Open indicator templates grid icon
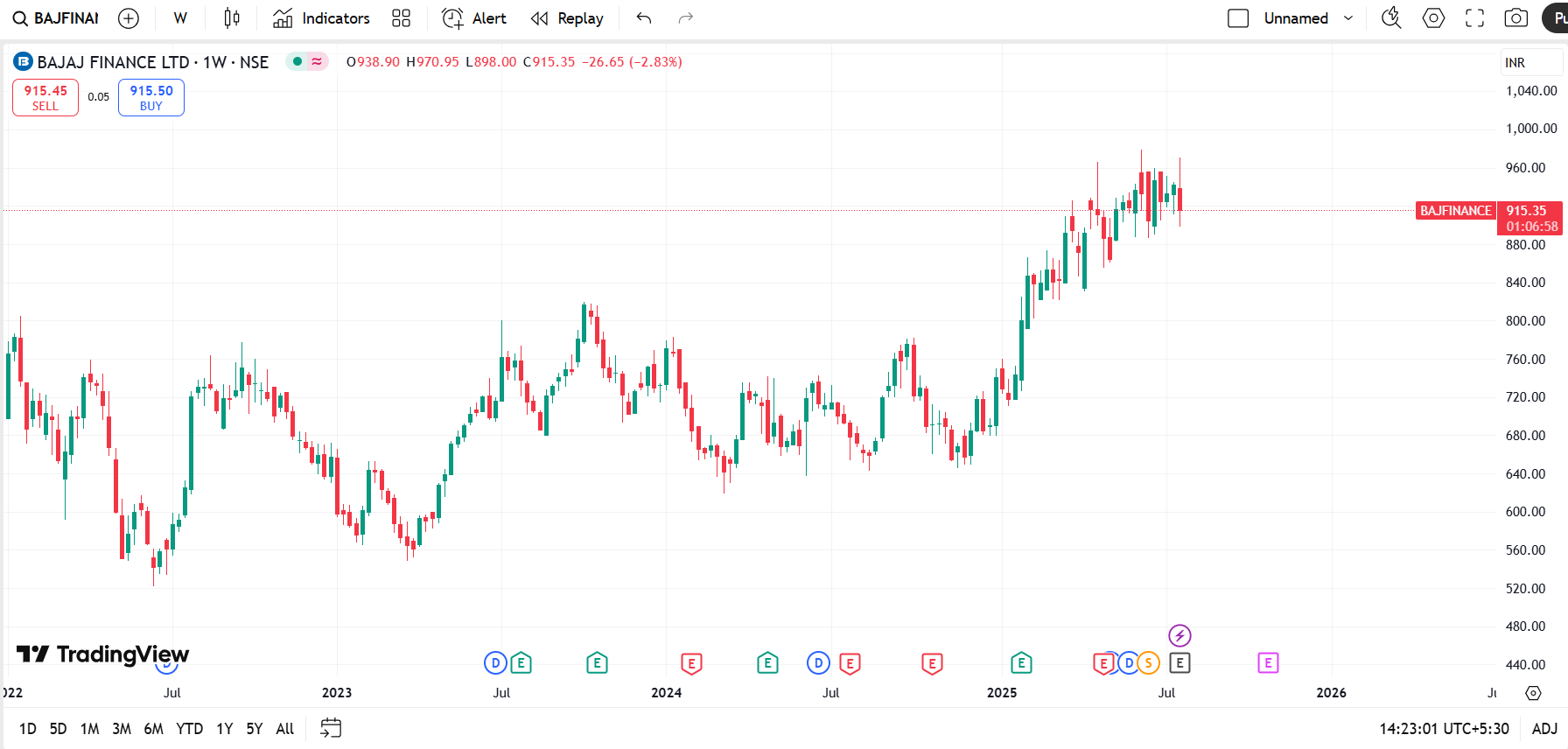Screen dimensions: 1568x749 point(401,18)
